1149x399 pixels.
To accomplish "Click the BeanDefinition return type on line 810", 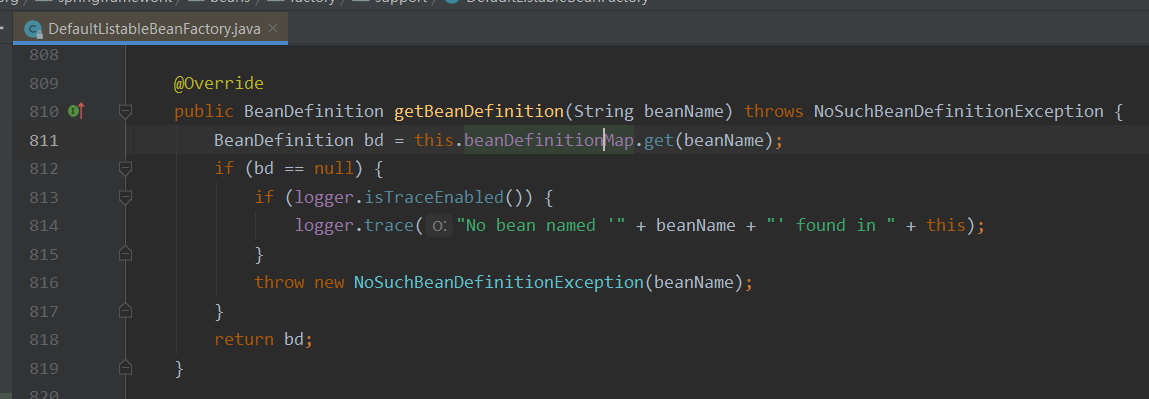I will 314,112.
